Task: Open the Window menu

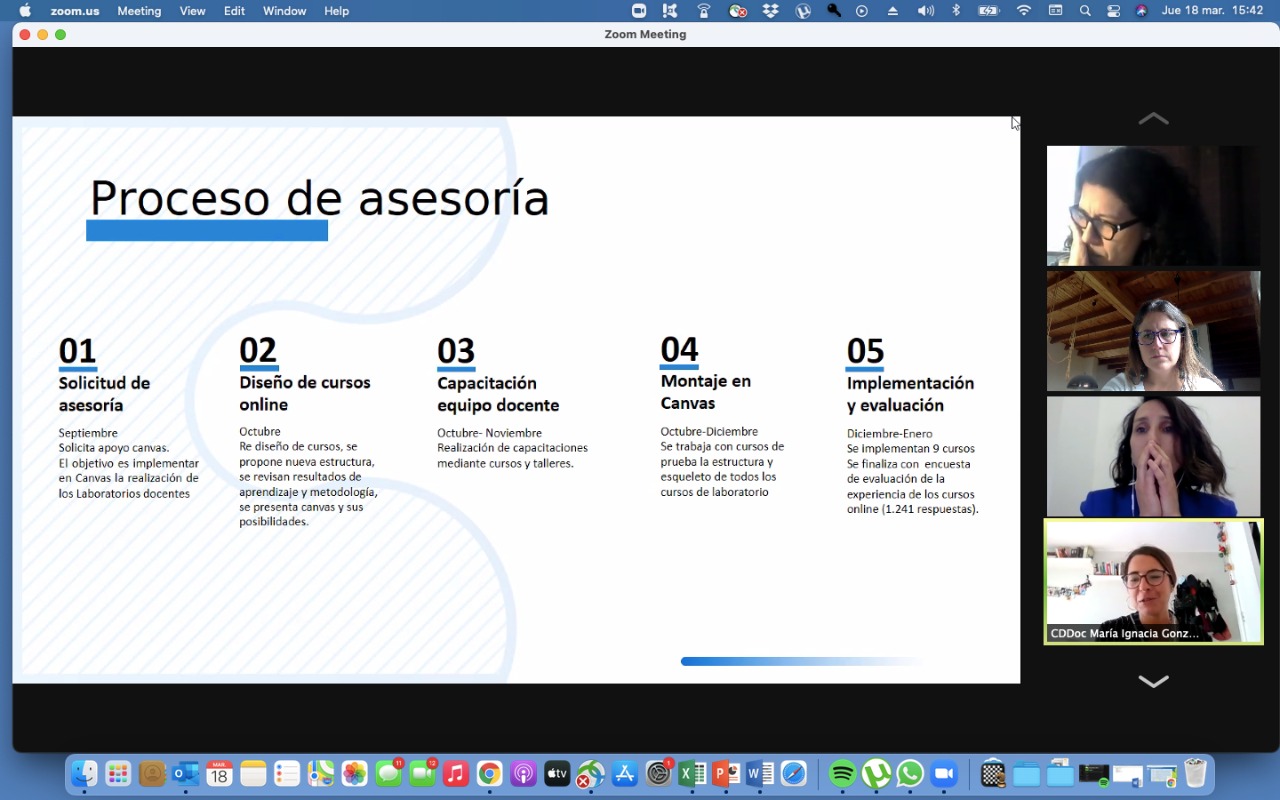Action: pos(284,11)
